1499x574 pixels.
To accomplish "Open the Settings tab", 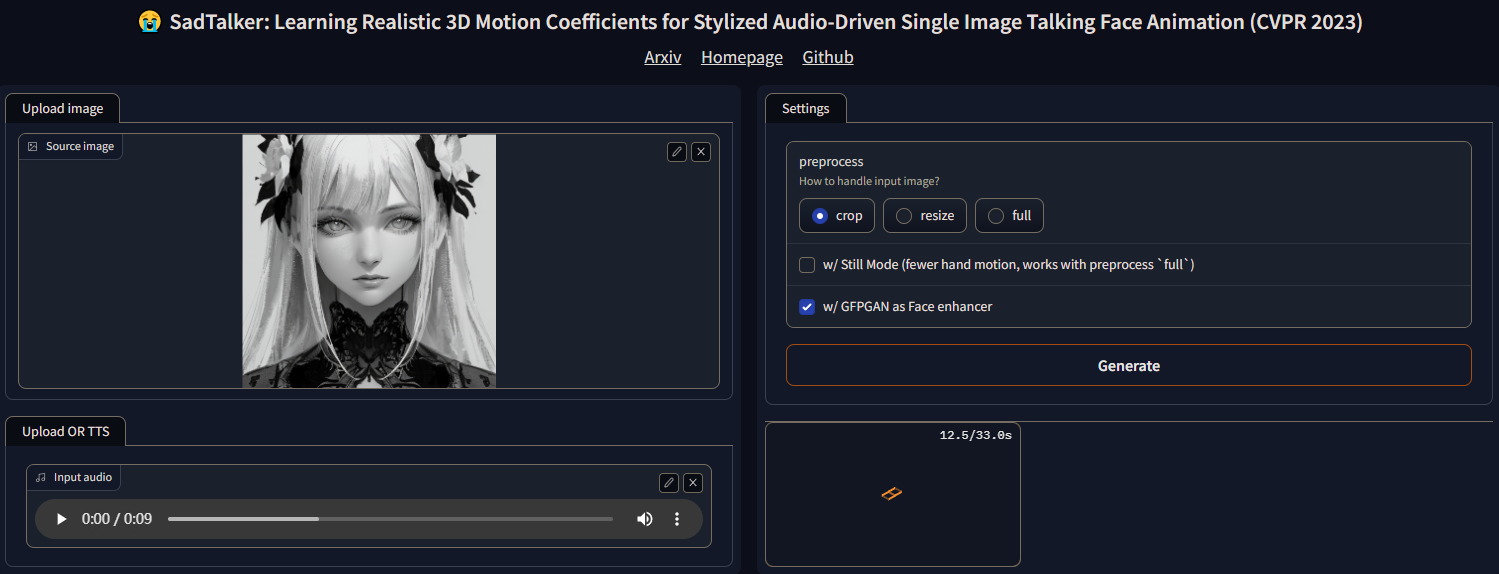I will point(806,108).
